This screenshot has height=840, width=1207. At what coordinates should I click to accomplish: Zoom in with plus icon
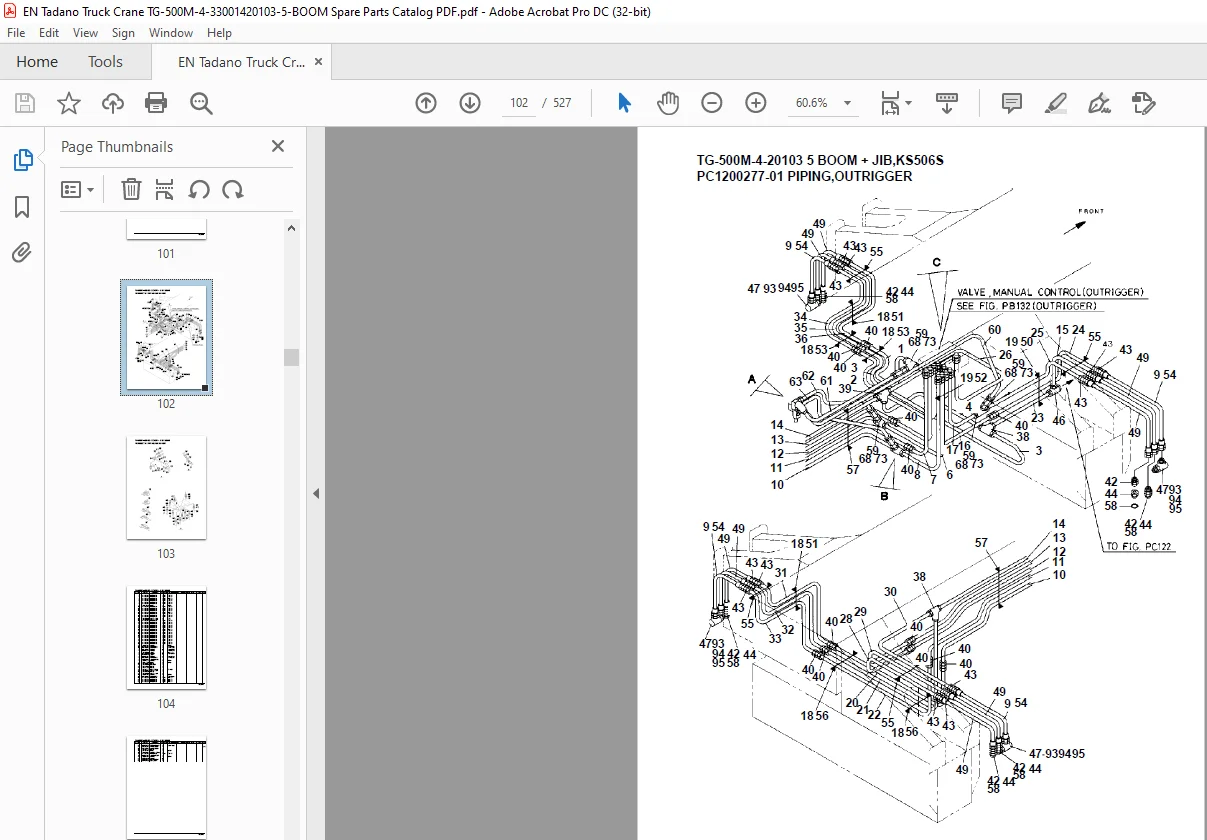point(756,103)
